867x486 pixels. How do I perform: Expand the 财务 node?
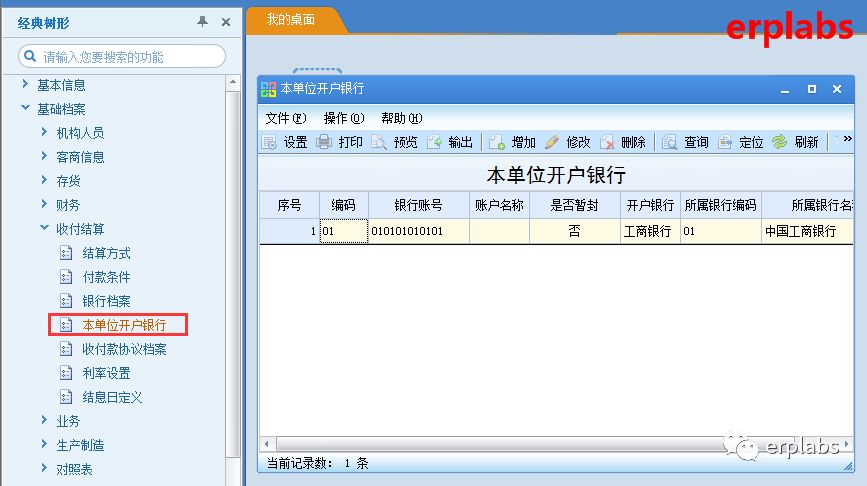pos(44,204)
